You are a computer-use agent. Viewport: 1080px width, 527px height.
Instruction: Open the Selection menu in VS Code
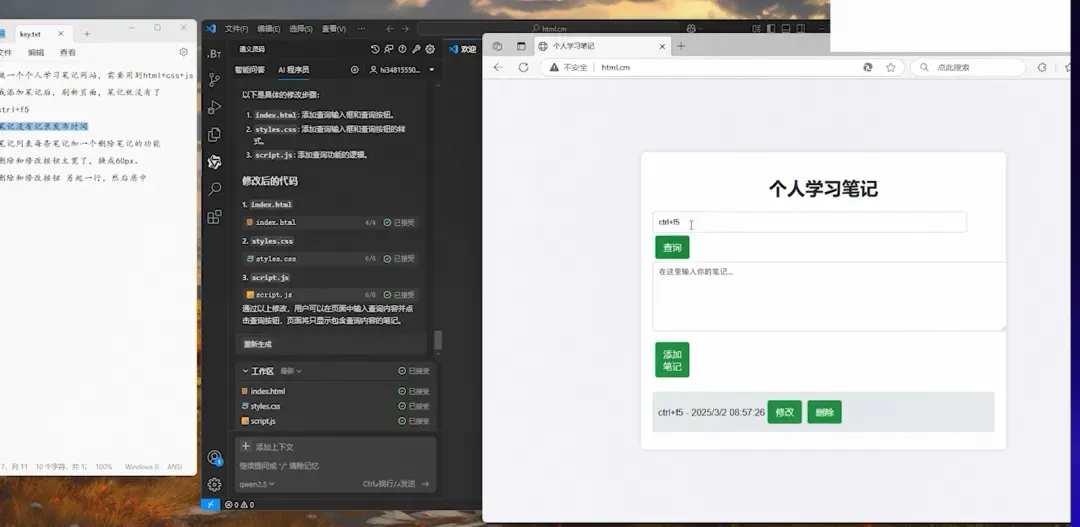coord(301,29)
